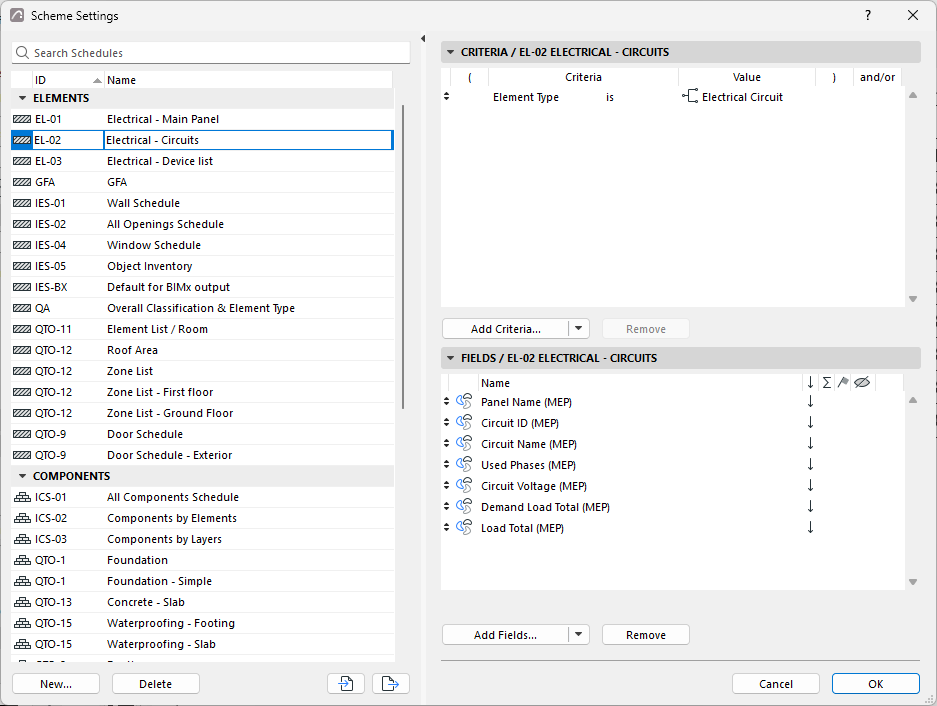
Task: Click the reorder handle for Element Type criteria
Action: (446, 96)
